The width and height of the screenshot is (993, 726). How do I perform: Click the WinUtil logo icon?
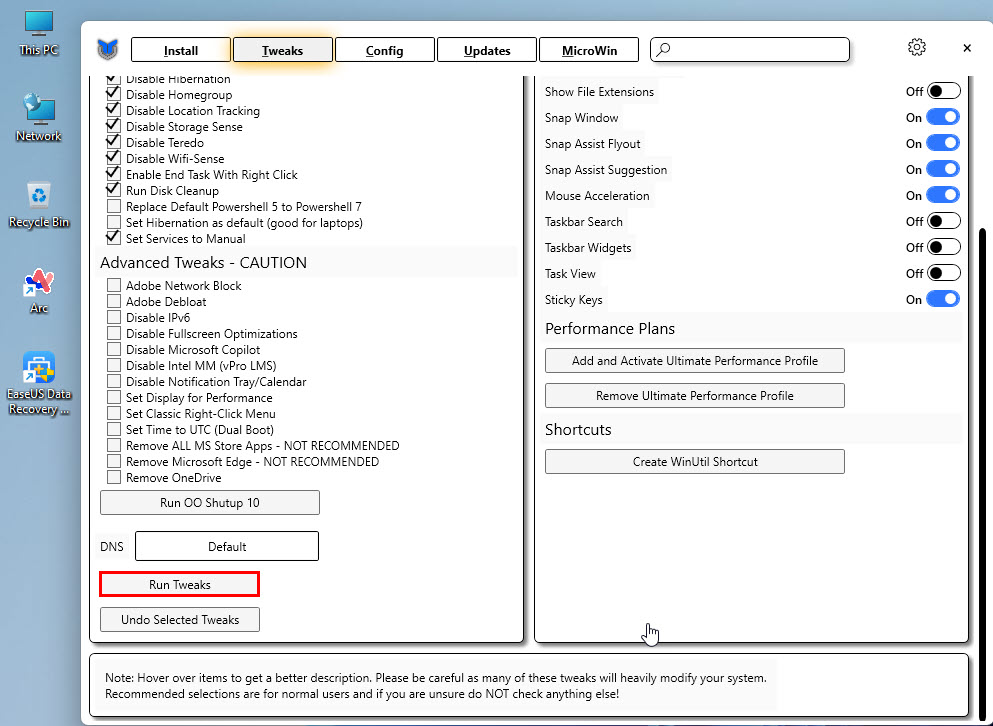pos(108,49)
